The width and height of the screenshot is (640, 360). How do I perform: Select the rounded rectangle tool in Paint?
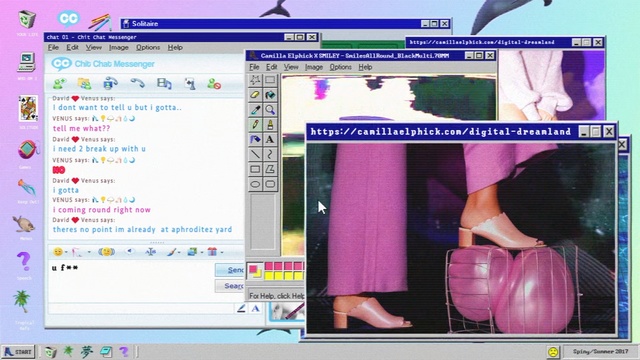[270, 184]
